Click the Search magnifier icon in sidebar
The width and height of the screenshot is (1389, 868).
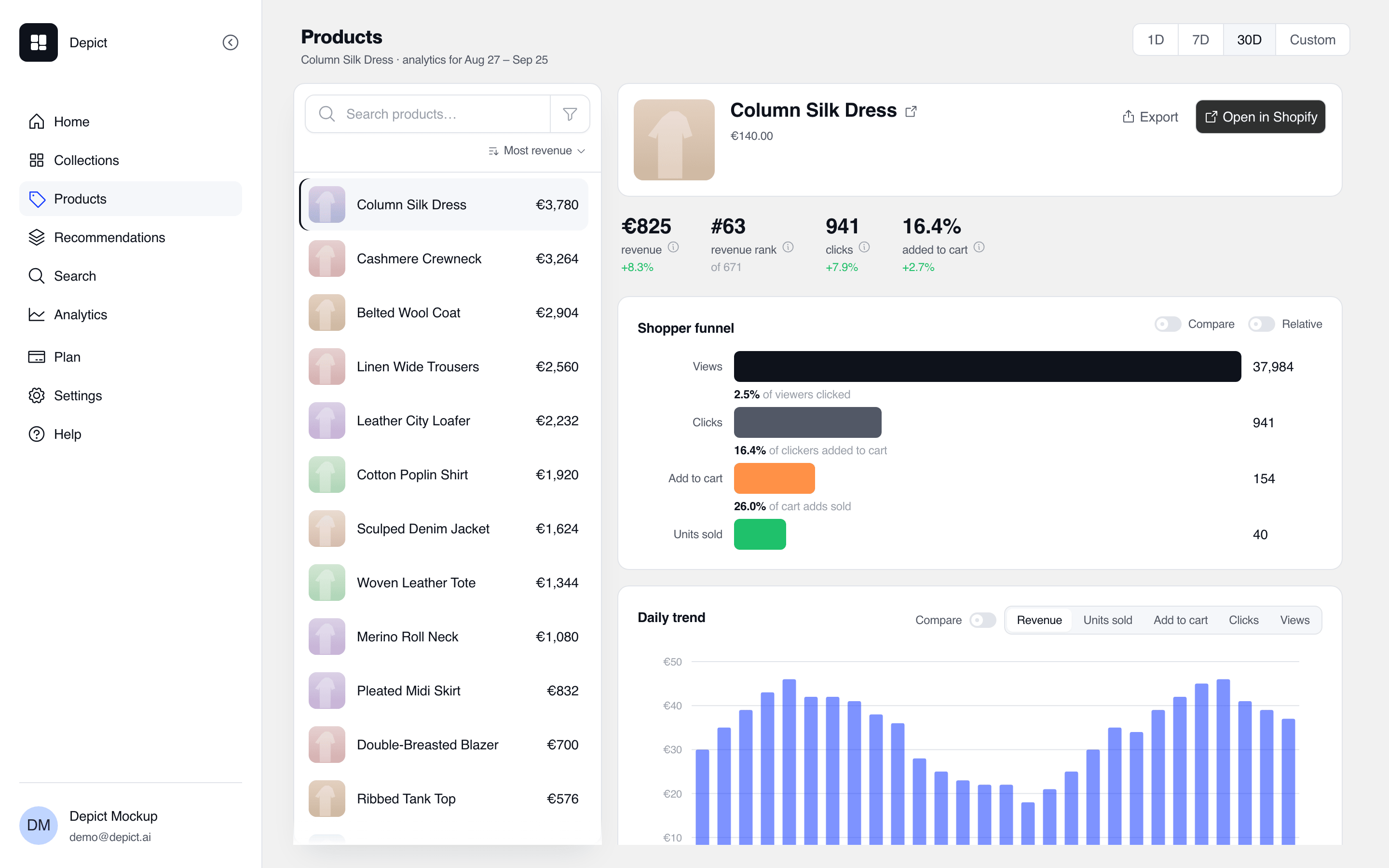(x=37, y=275)
